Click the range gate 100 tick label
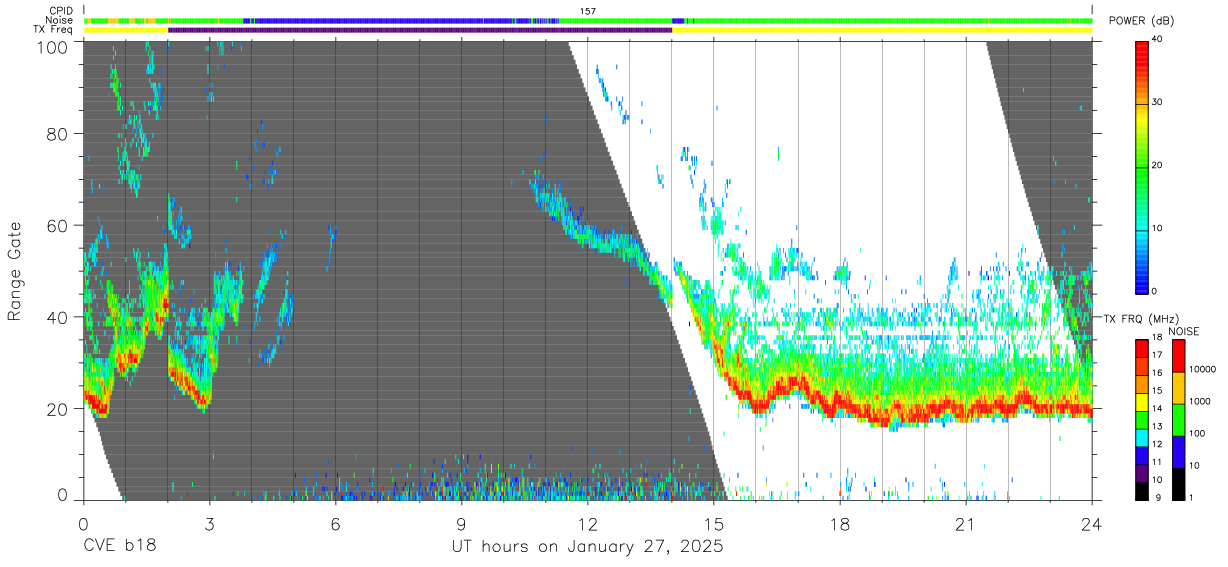 (53, 46)
